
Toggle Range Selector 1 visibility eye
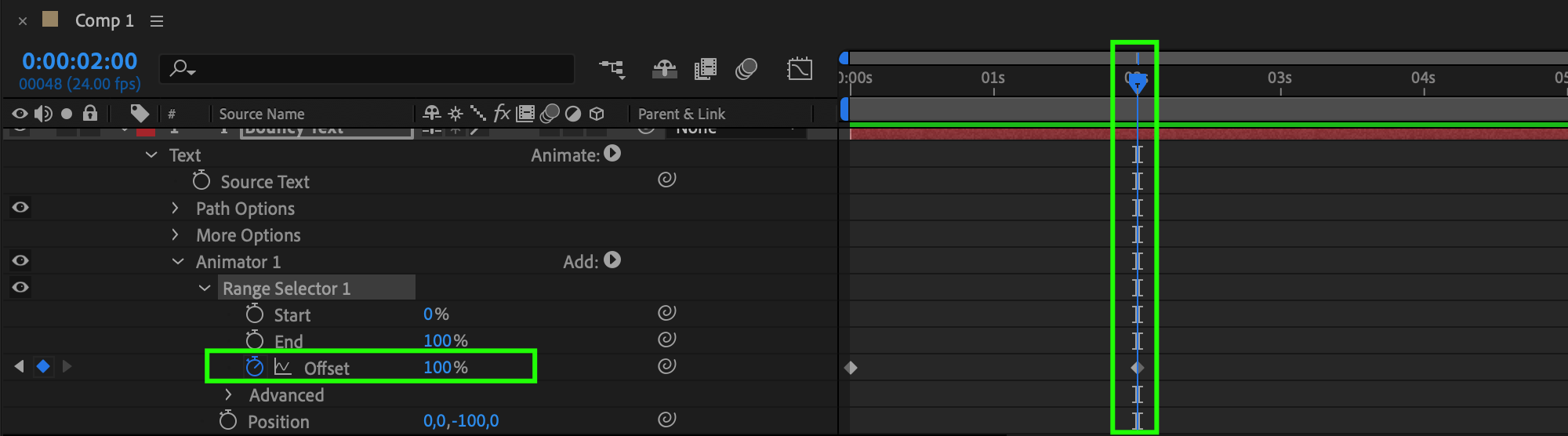pyautogui.click(x=20, y=287)
